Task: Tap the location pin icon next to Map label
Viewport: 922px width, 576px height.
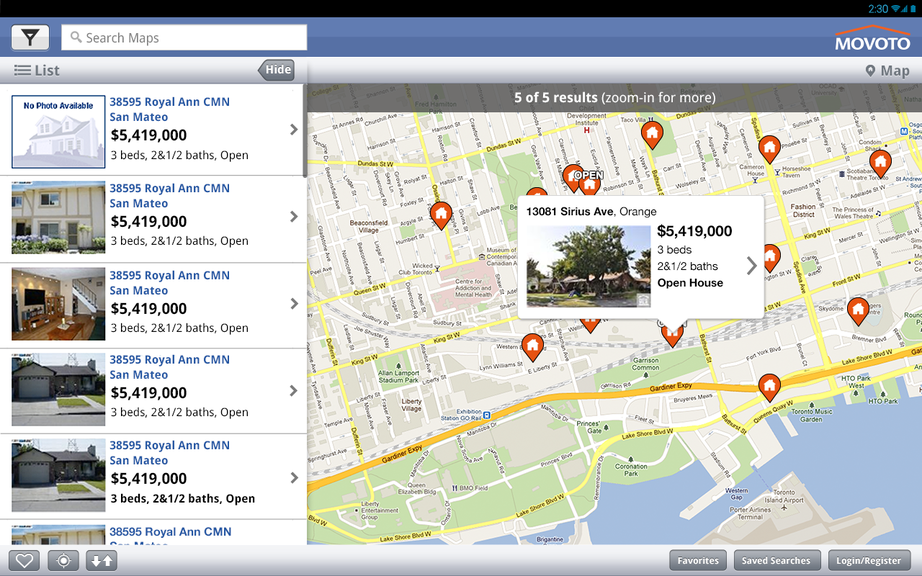Action: 869,70
